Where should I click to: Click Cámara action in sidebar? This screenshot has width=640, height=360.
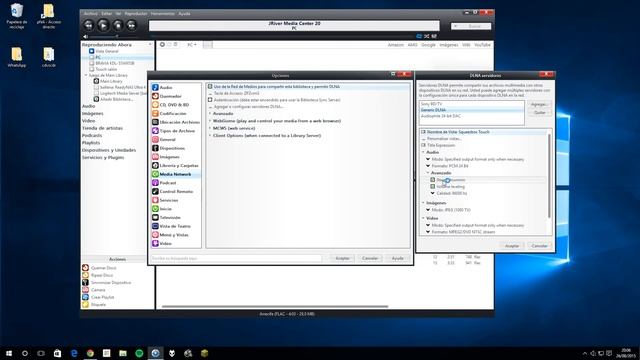tap(94, 290)
